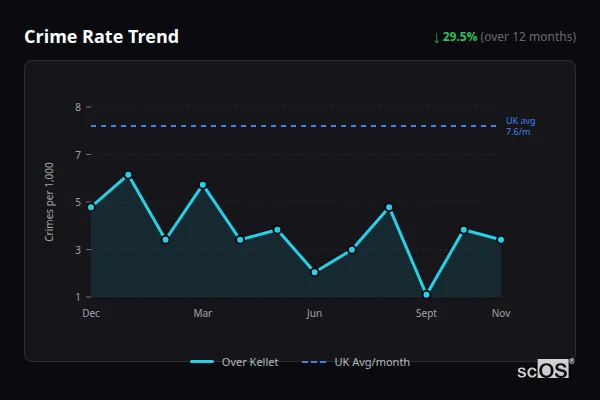Click the Mar x-axis label
Image resolution: width=600 pixels, height=400 pixels.
click(x=203, y=313)
